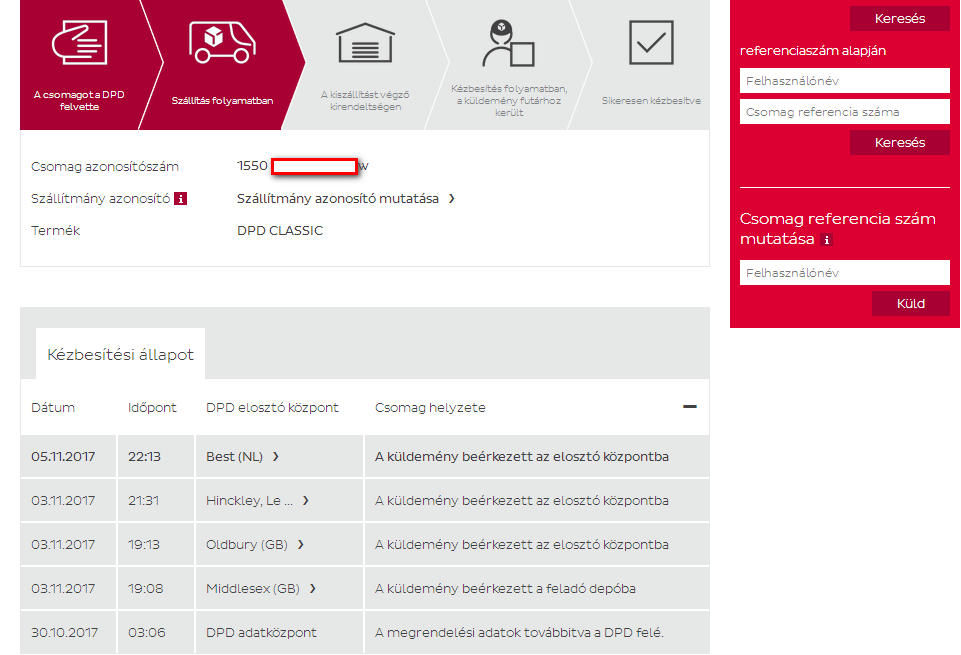Click status text in the Best (NL) row
This screenshot has width=961, height=655.
coord(522,456)
